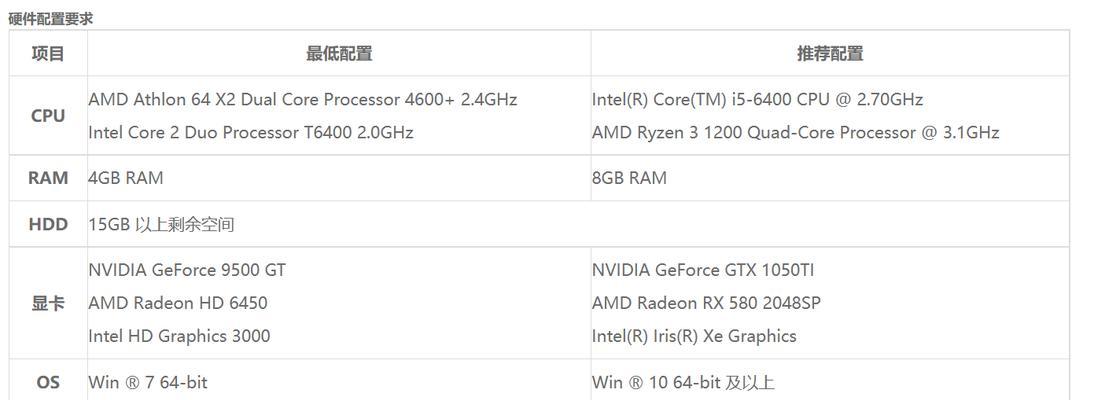This screenshot has height=400, width=1094.
Task: Click Win 10 64-bit 及以上 text
Action: [684, 383]
